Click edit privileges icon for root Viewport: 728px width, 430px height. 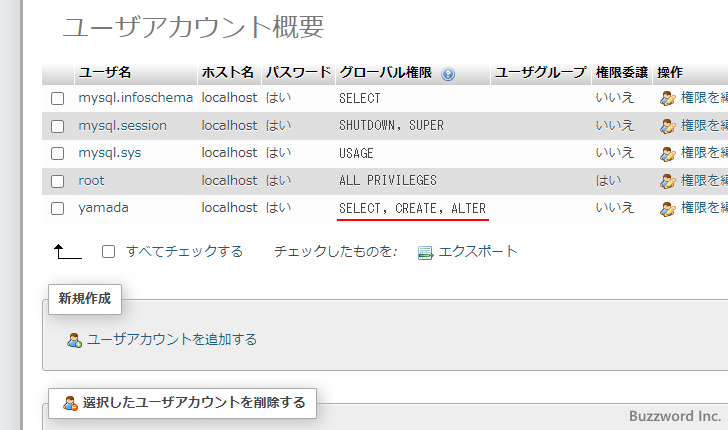[x=668, y=181]
